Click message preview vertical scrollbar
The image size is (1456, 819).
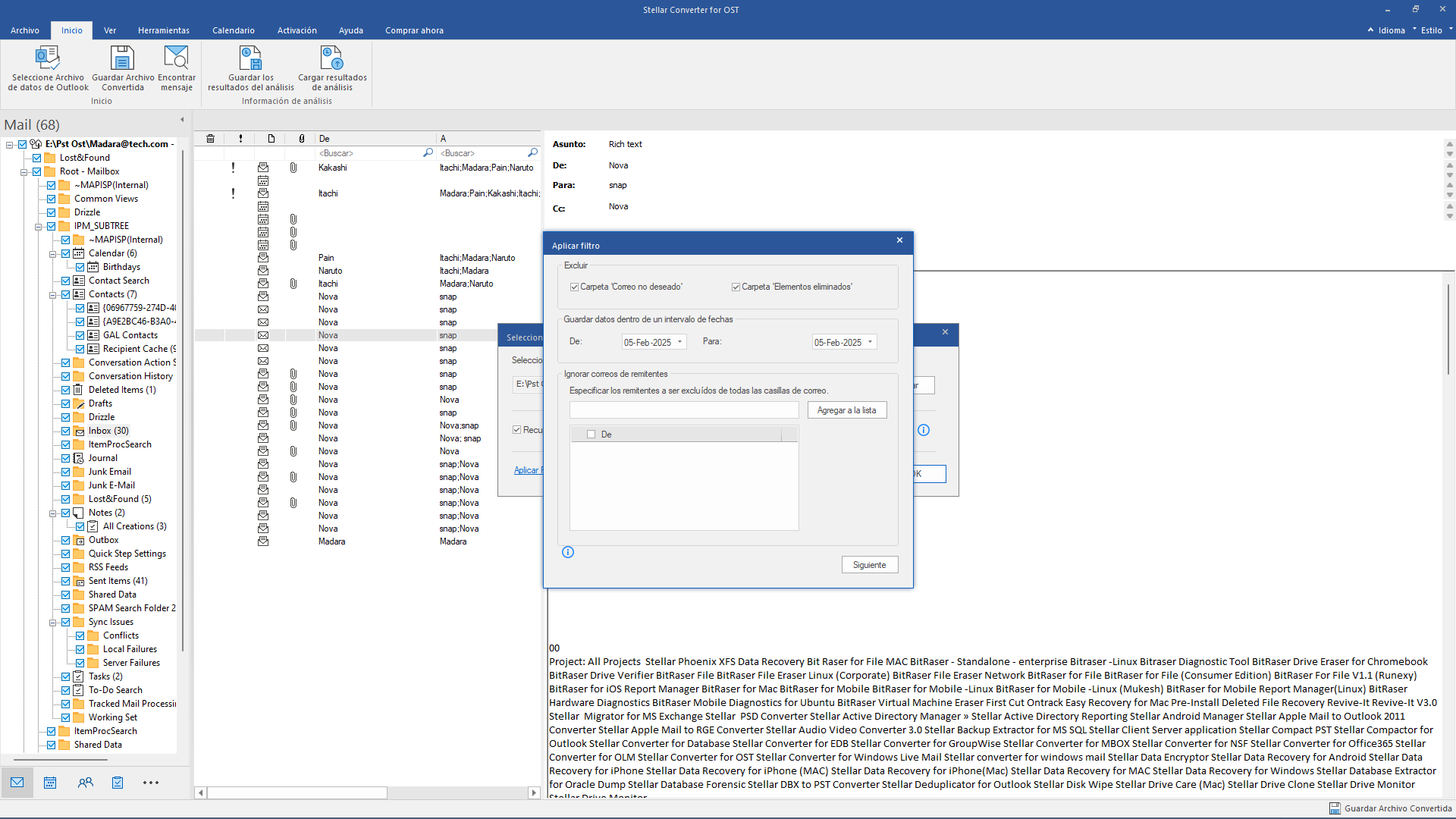pyautogui.click(x=1448, y=330)
